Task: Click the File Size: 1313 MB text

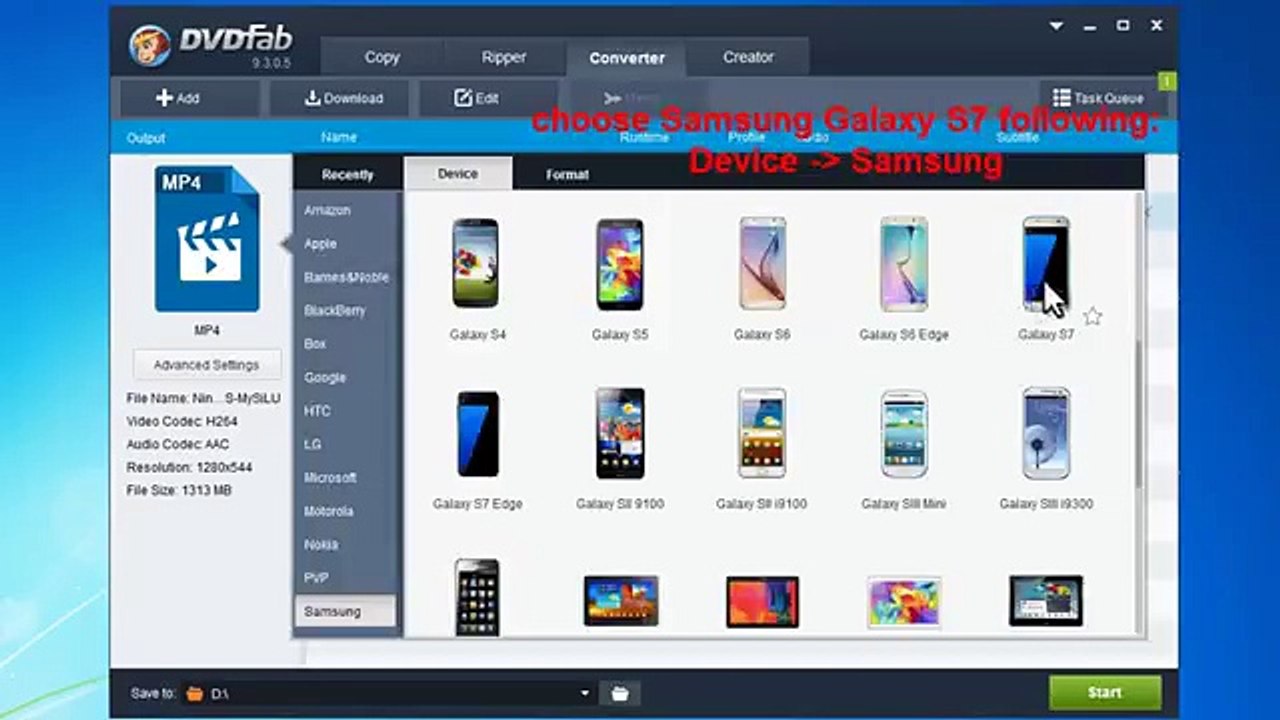Action: (179, 490)
